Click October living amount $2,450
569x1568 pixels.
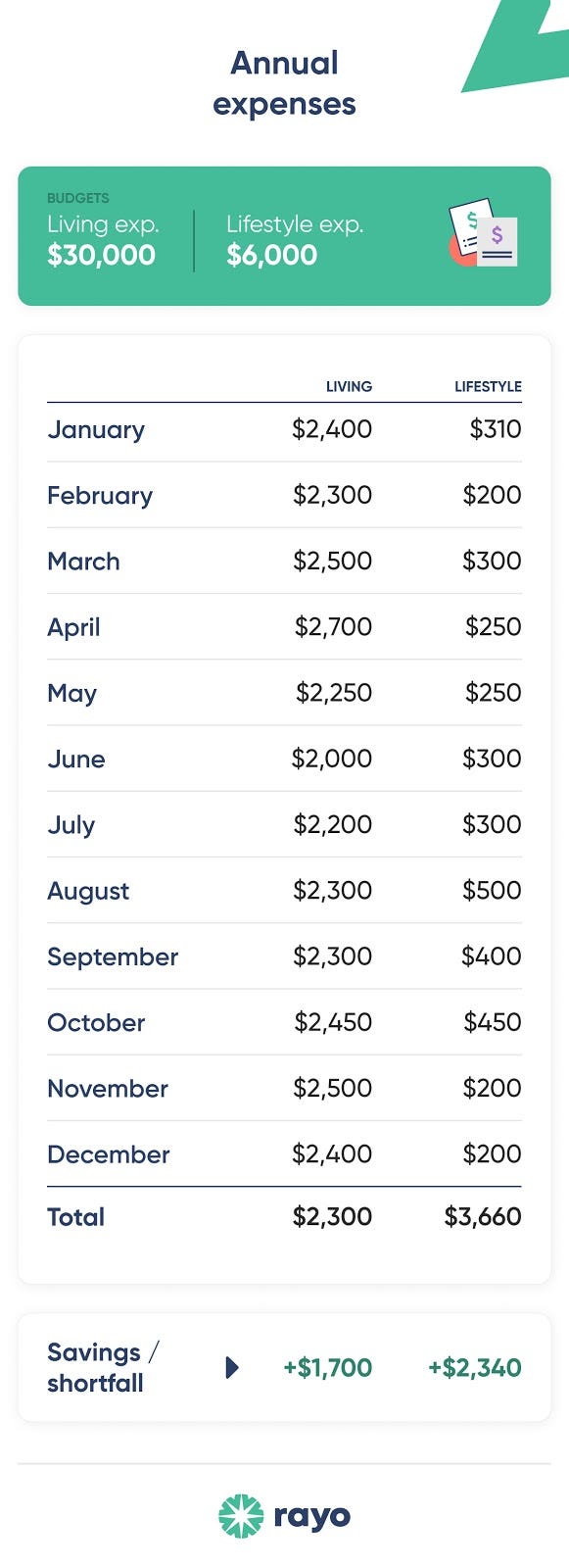333,1022
